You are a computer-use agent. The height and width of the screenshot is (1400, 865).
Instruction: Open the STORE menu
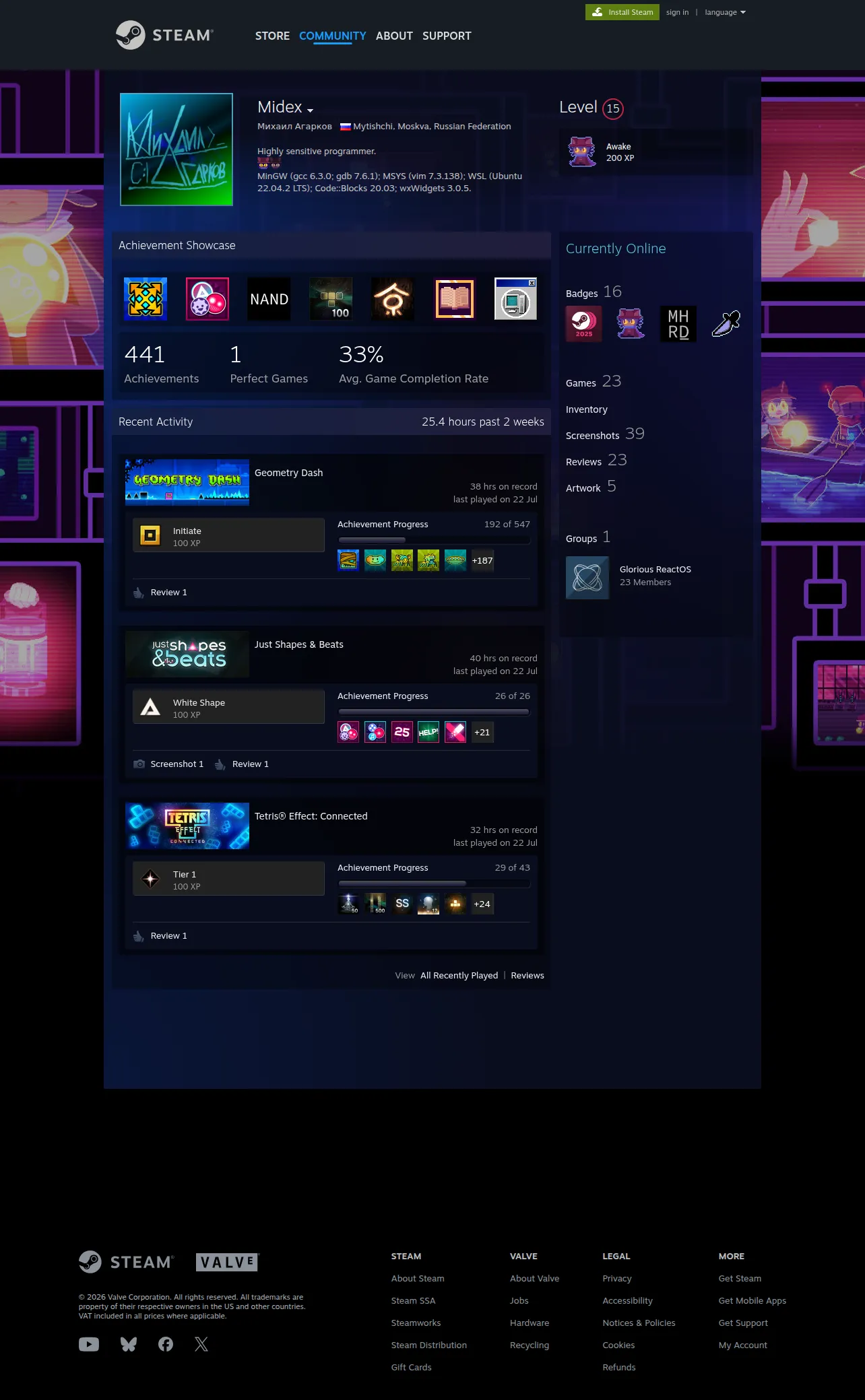[x=272, y=36]
